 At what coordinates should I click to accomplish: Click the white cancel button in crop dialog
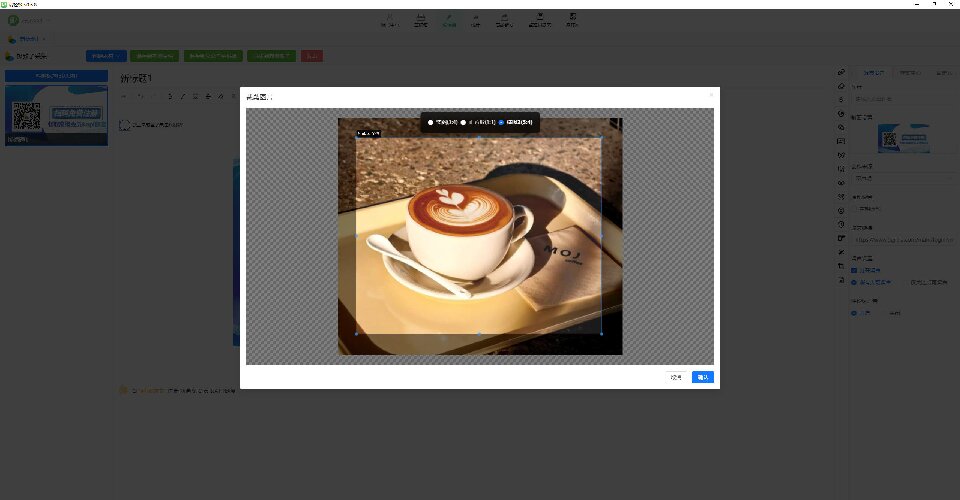pyautogui.click(x=677, y=377)
